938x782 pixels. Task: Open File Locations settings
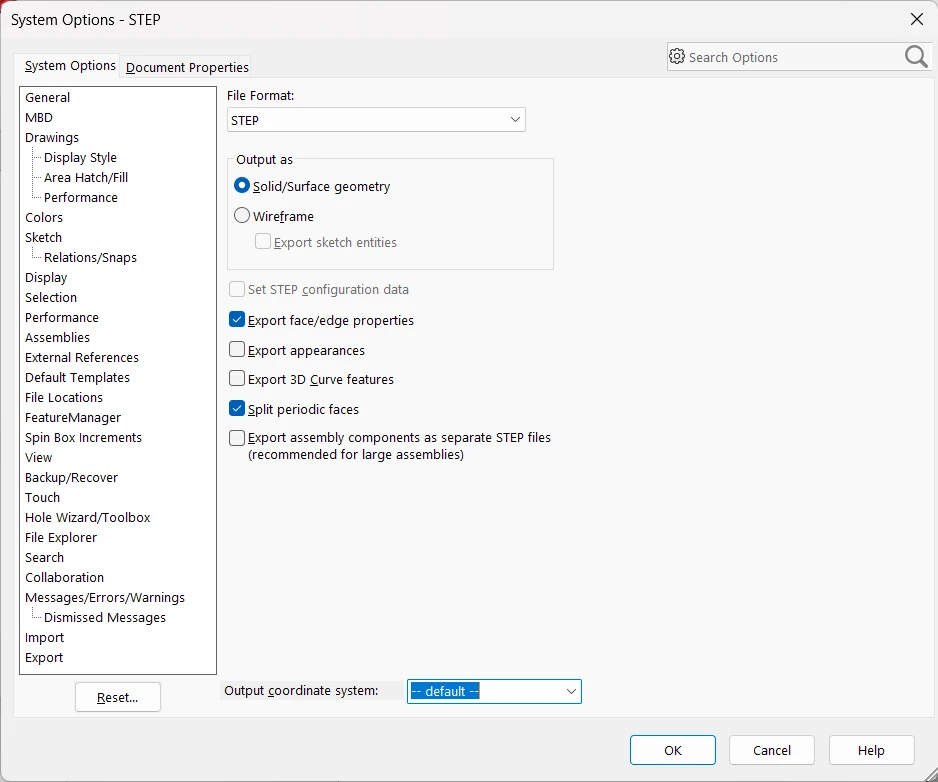64,397
